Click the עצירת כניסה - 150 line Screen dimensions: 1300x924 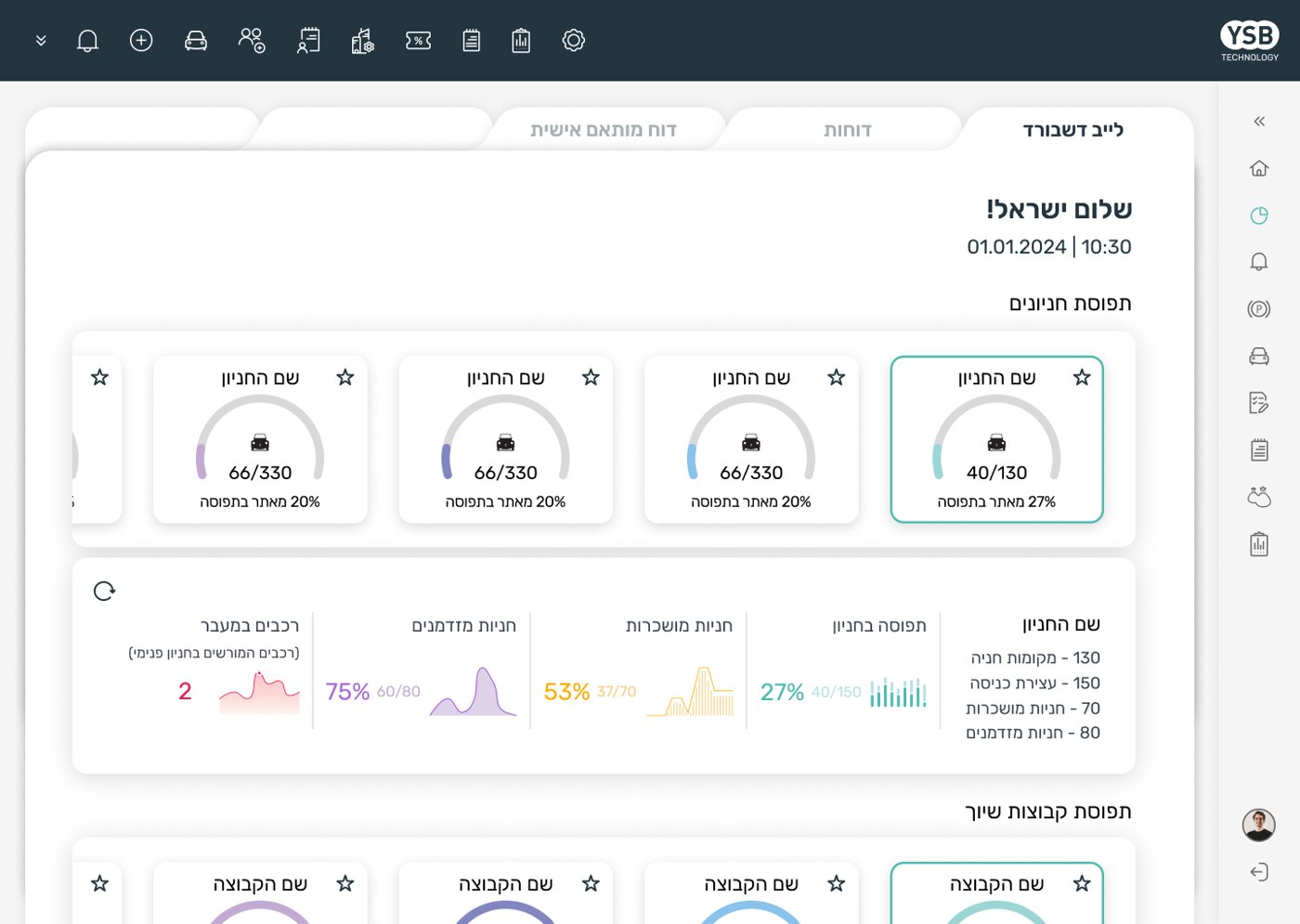click(x=1035, y=683)
